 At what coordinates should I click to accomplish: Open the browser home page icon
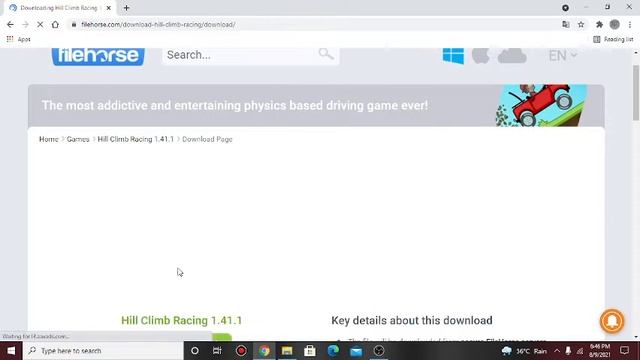click(55, 24)
